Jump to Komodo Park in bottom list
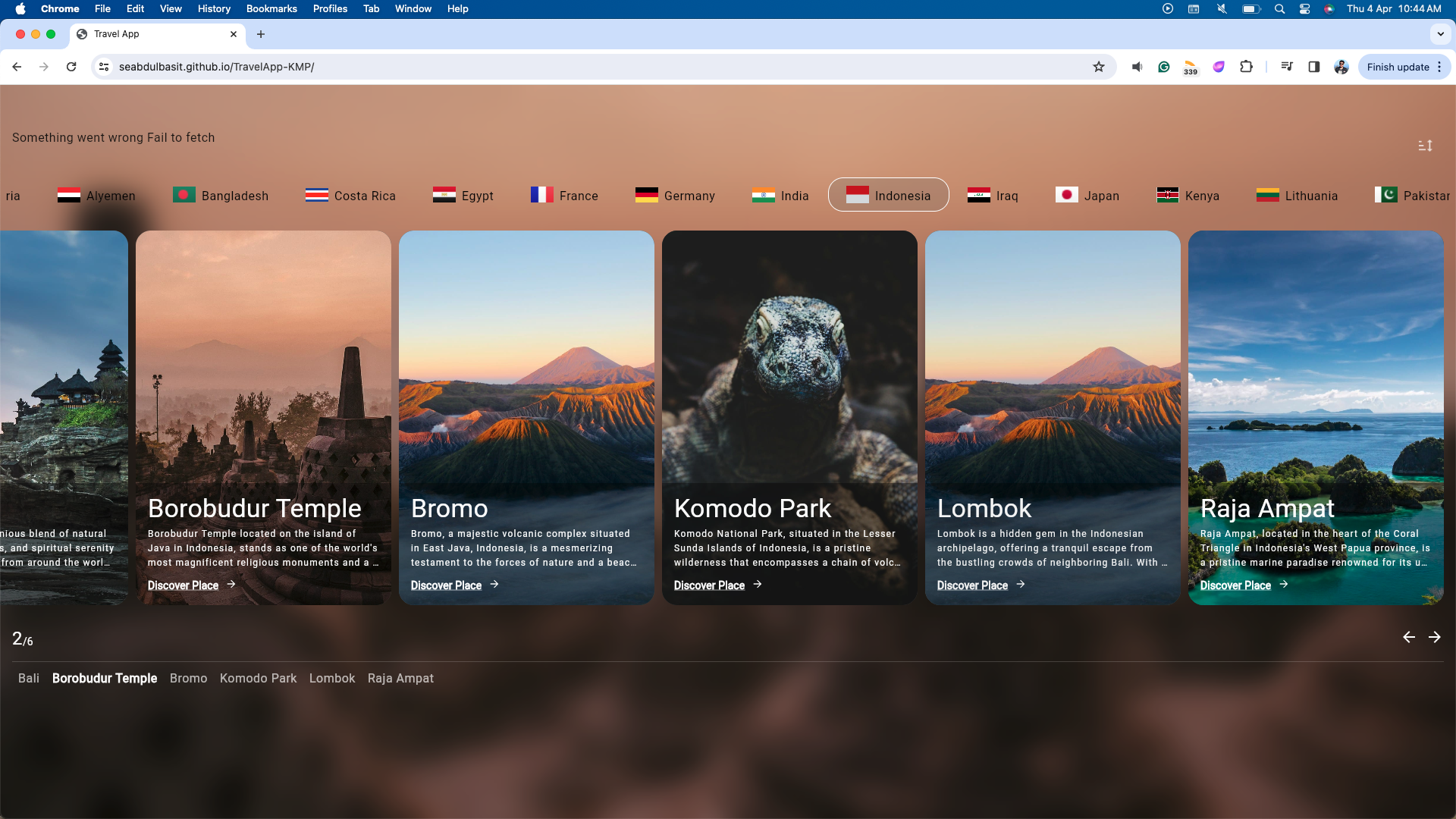1456x819 pixels. [258, 678]
